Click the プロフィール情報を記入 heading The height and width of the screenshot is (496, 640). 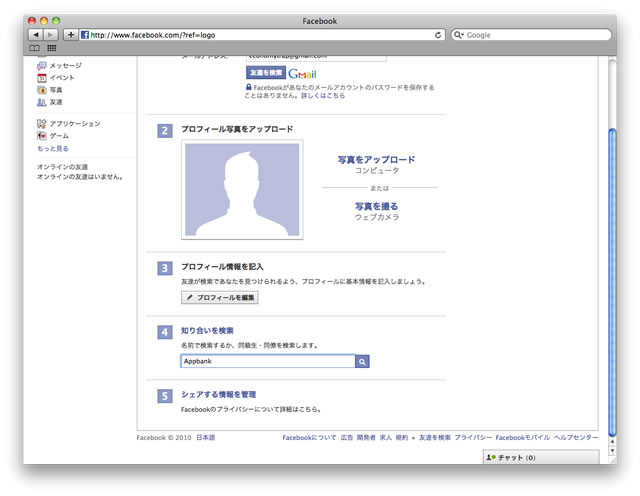point(222,267)
